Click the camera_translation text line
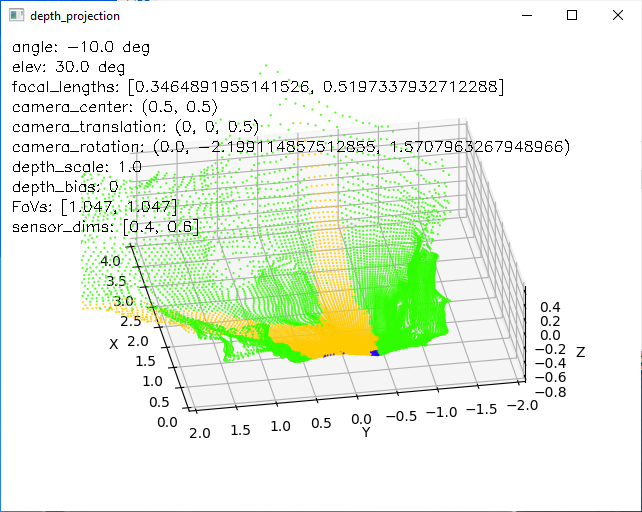The image size is (642, 512). [x=136, y=127]
